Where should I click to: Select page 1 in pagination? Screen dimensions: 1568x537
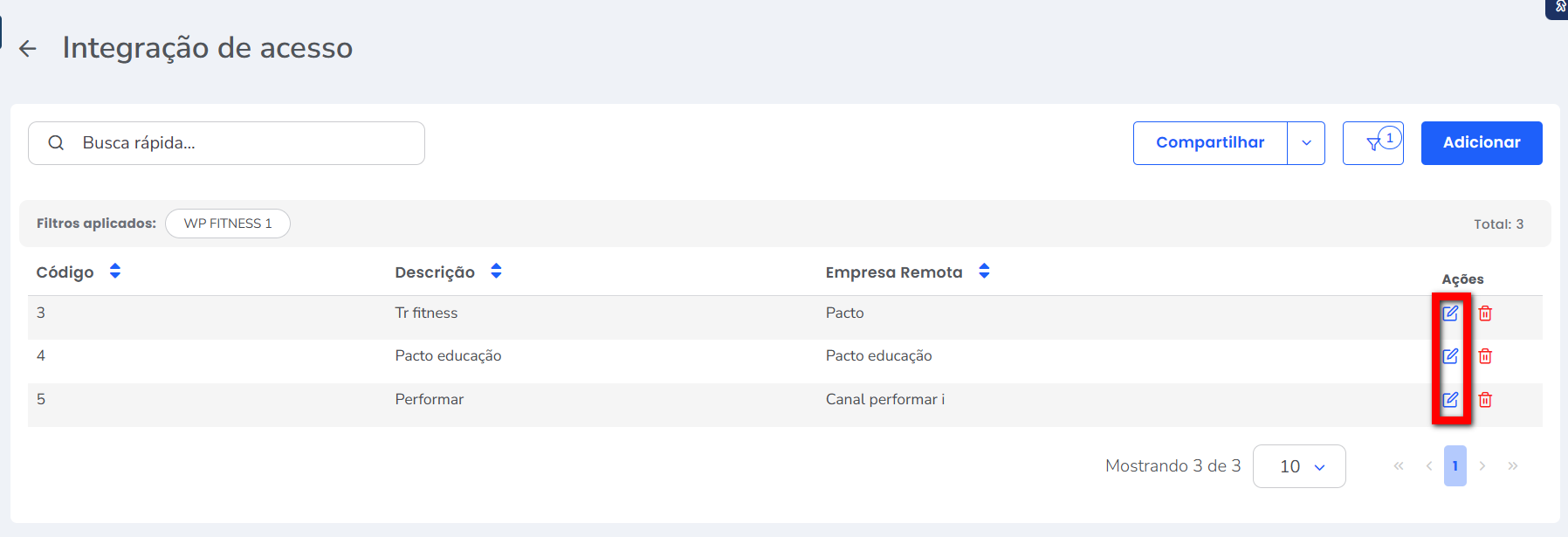1455,466
